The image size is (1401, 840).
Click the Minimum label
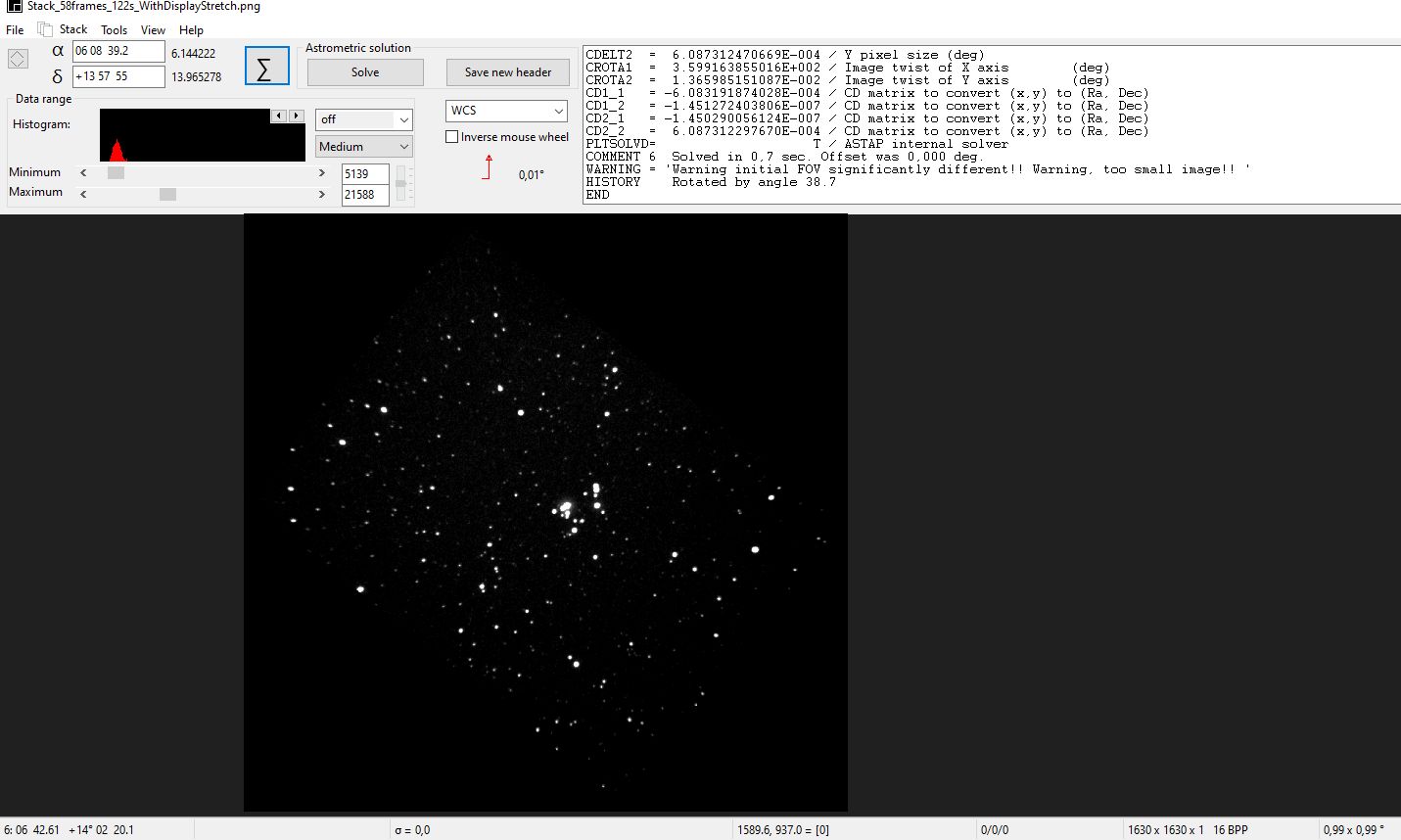coord(34,172)
